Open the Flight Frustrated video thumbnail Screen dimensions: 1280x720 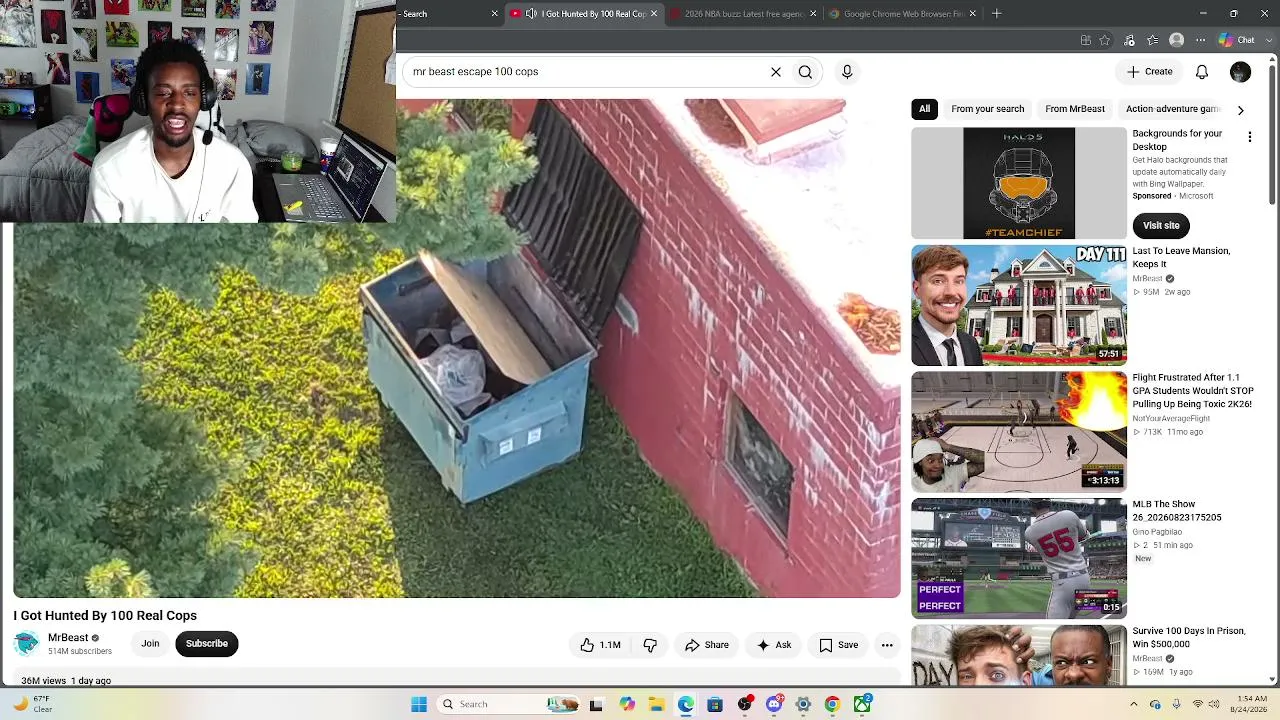[1019, 431]
